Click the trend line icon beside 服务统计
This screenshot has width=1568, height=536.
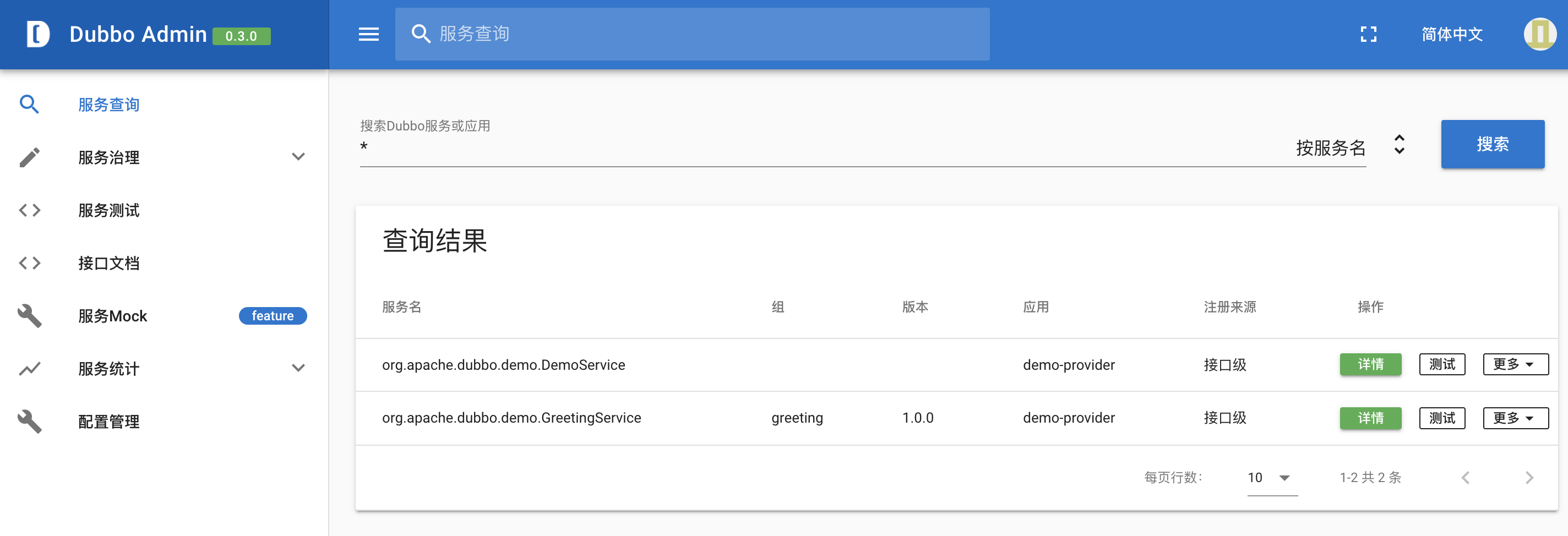[29, 369]
